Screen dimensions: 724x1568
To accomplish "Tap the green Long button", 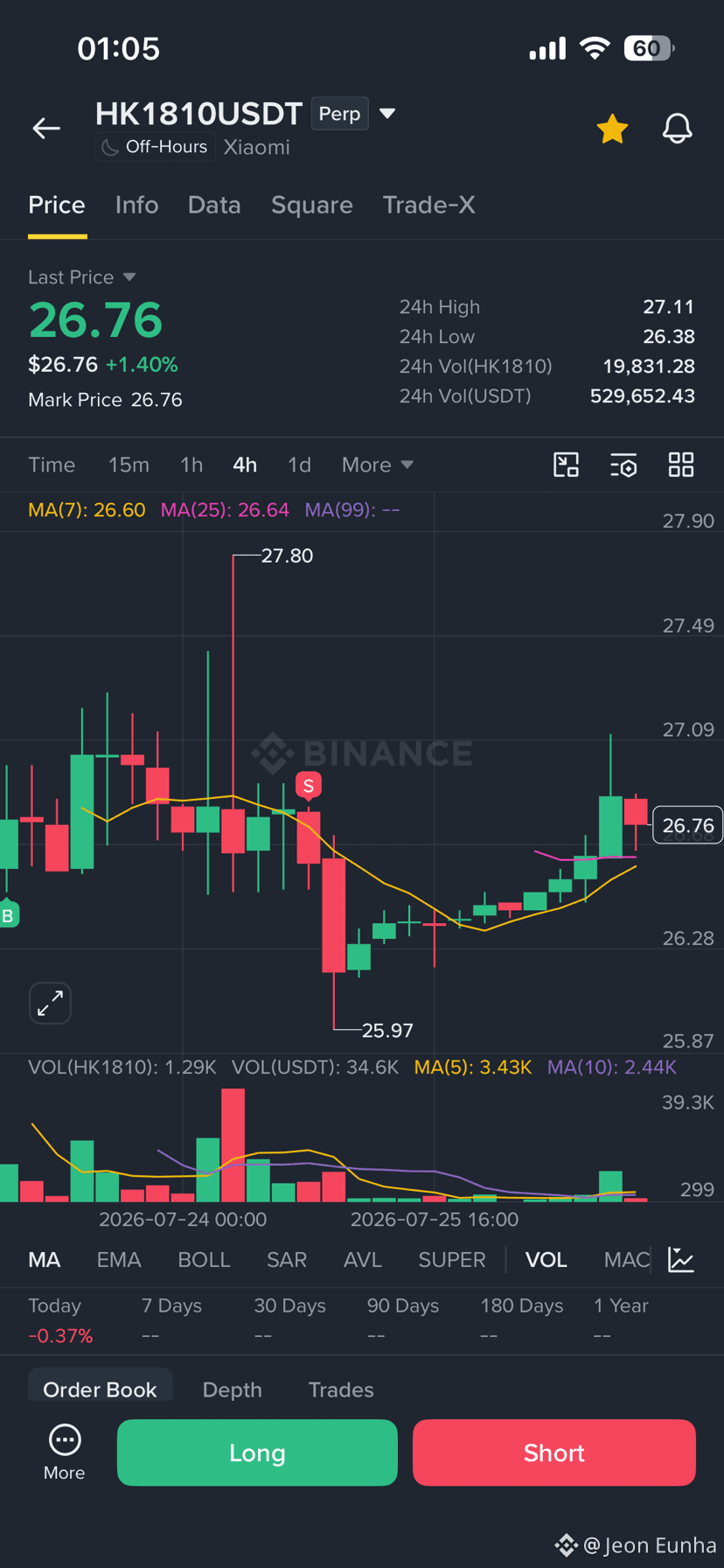I will tap(257, 1452).
